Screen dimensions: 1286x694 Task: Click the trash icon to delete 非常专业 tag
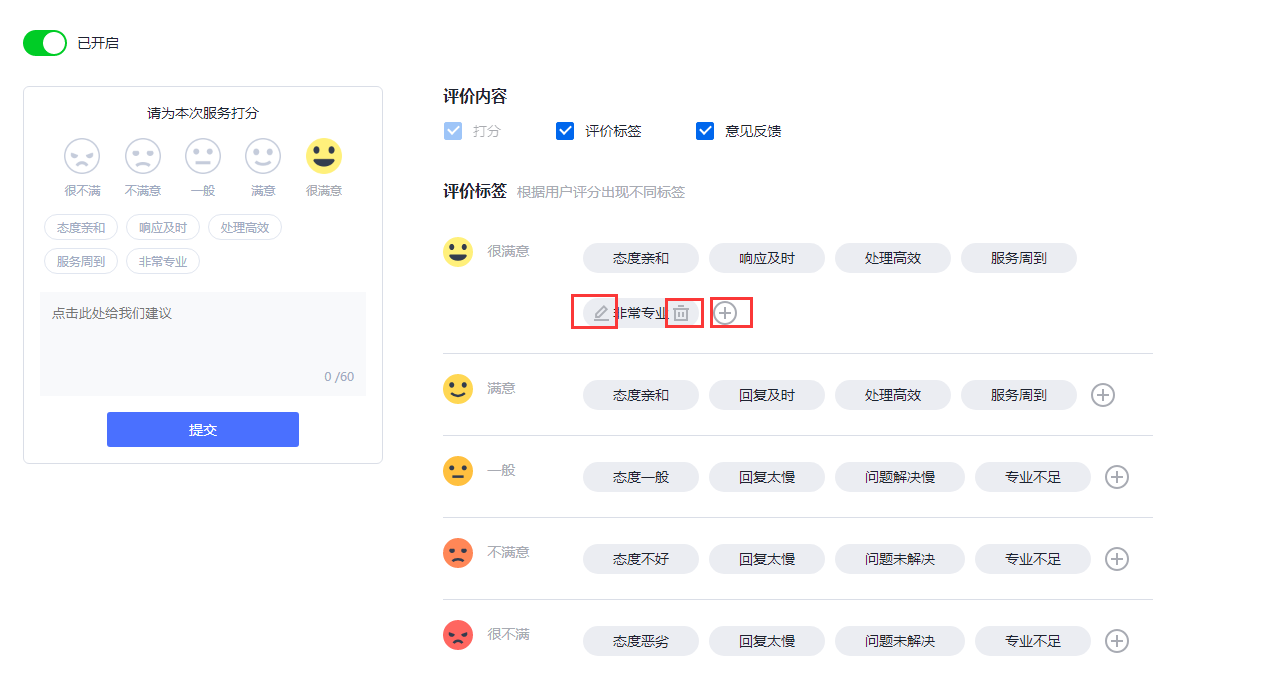[x=681, y=313]
